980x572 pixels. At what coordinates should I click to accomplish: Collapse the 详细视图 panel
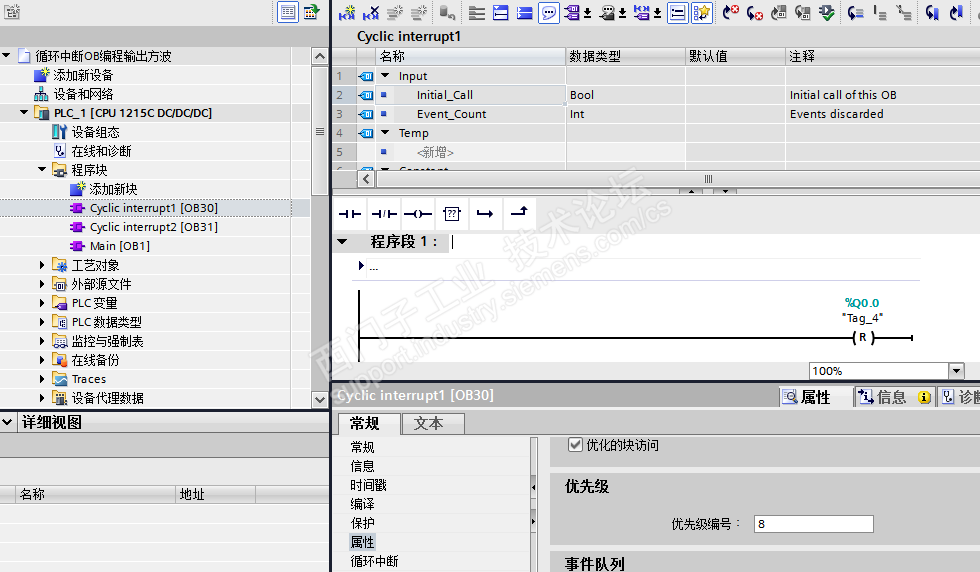point(7,422)
